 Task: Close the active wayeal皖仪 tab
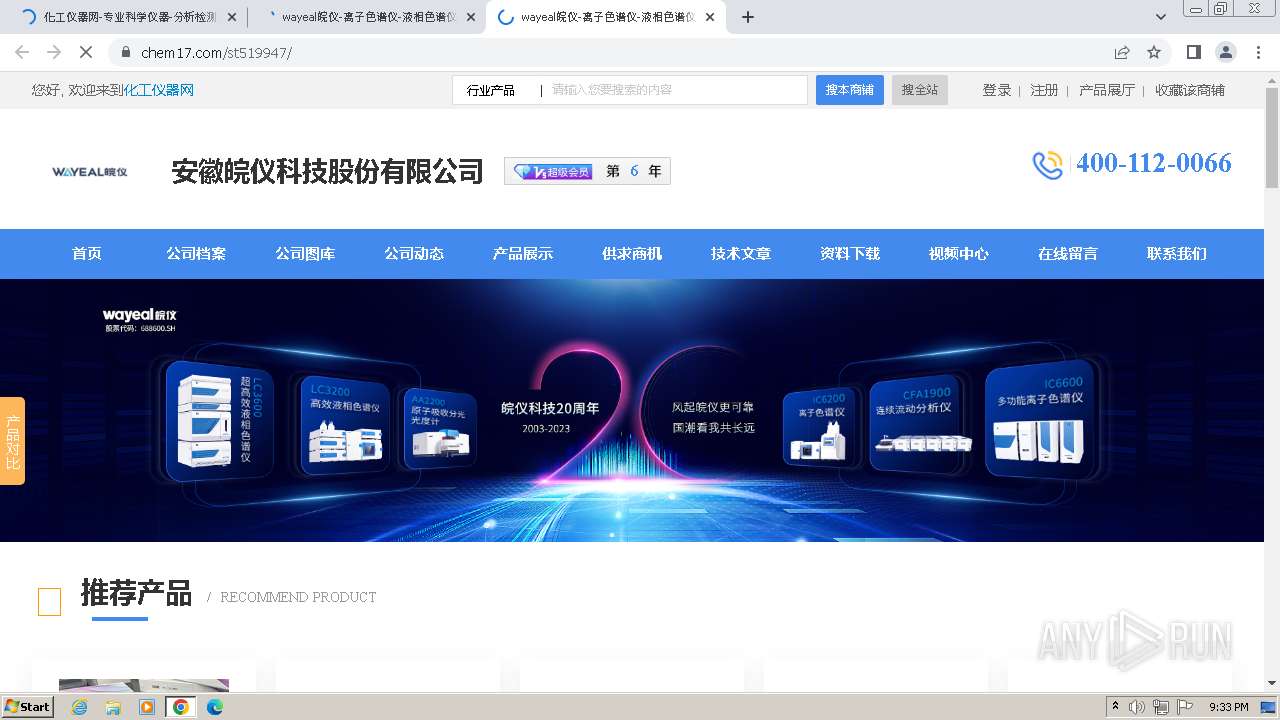[710, 17]
